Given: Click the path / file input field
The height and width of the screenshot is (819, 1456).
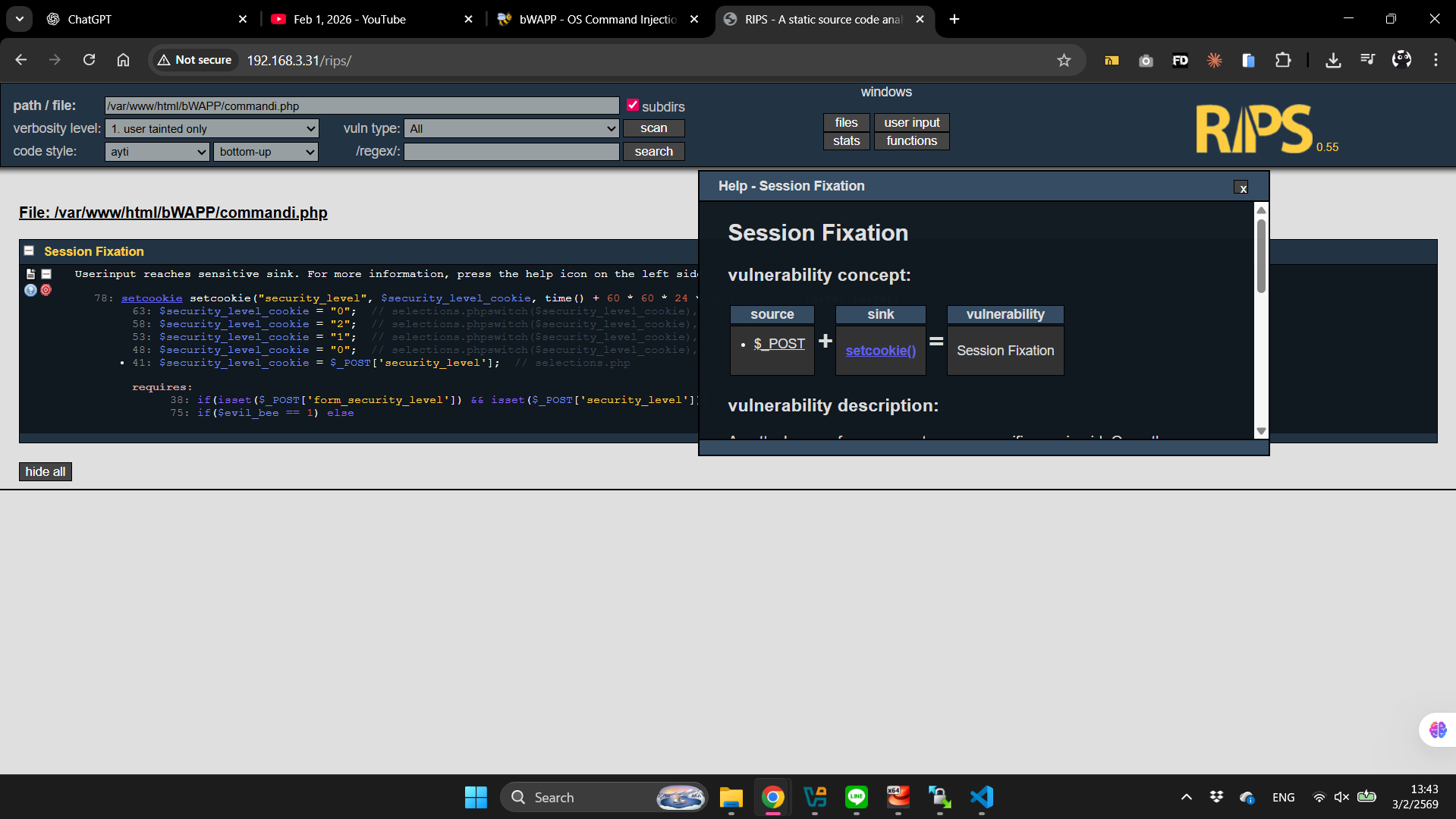Looking at the screenshot, I should click(362, 106).
